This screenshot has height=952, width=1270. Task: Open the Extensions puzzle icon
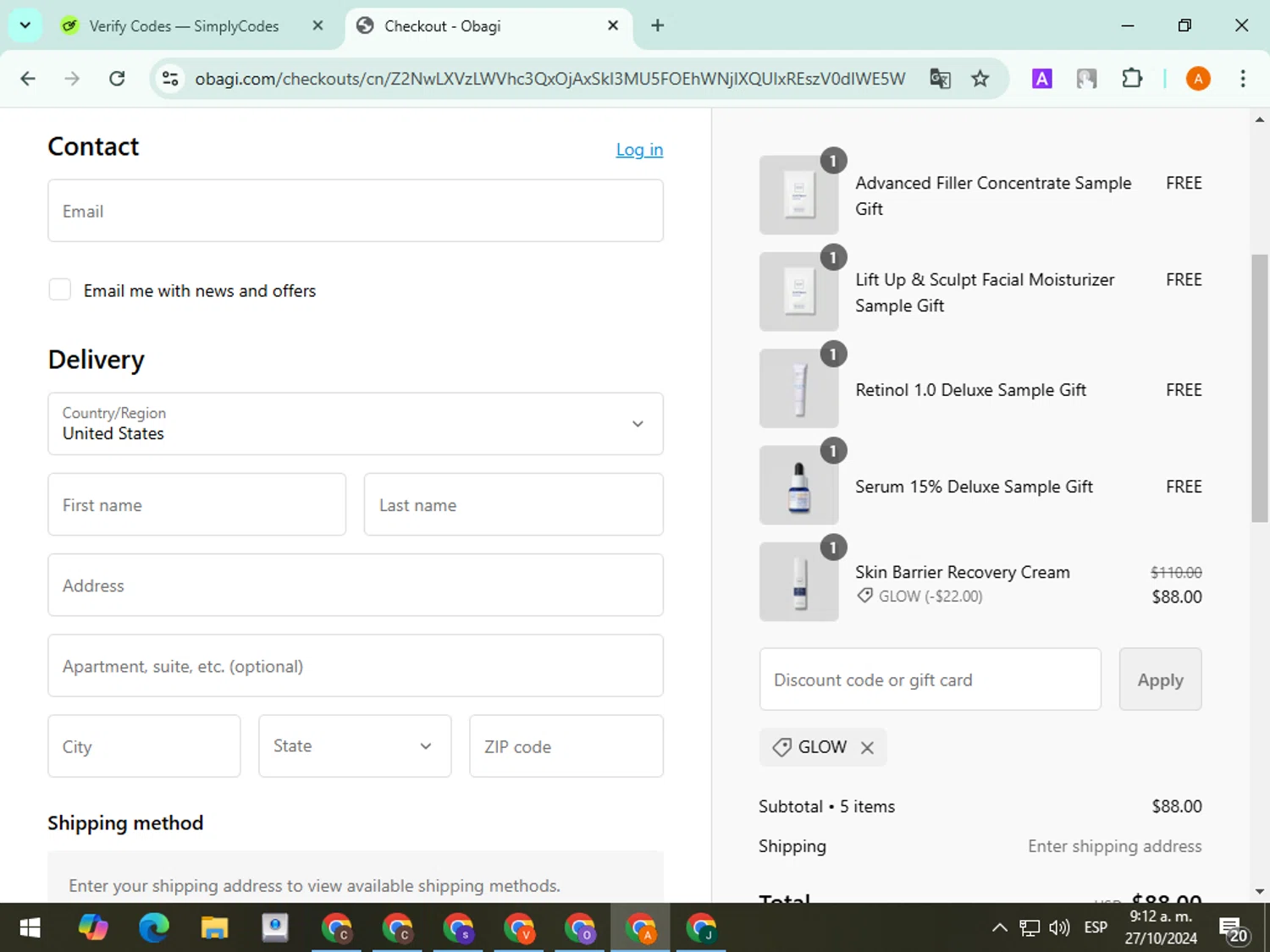tap(1132, 79)
